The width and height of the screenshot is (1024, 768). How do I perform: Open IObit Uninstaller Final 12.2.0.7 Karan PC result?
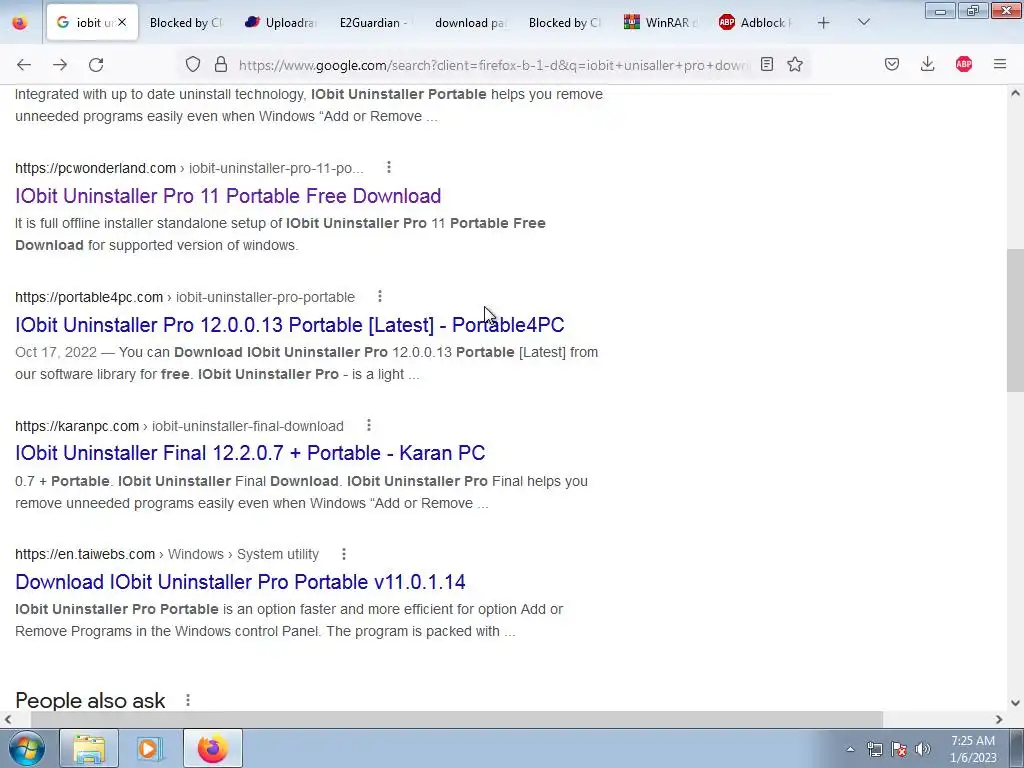coord(250,453)
